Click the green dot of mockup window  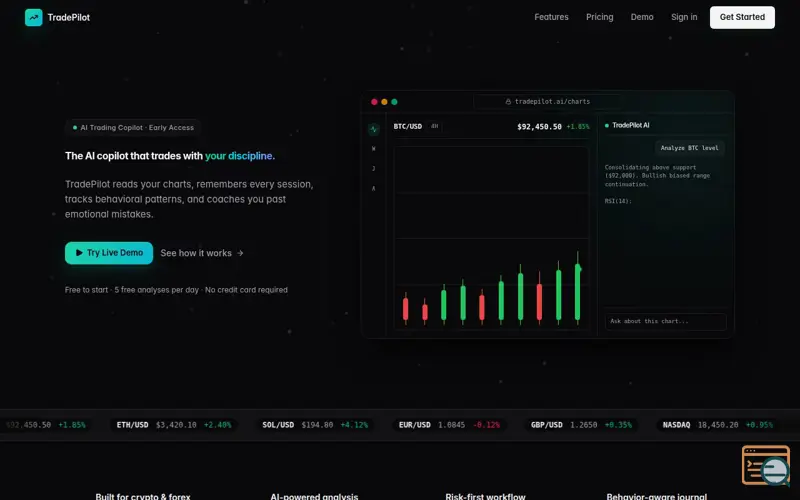pos(394,102)
